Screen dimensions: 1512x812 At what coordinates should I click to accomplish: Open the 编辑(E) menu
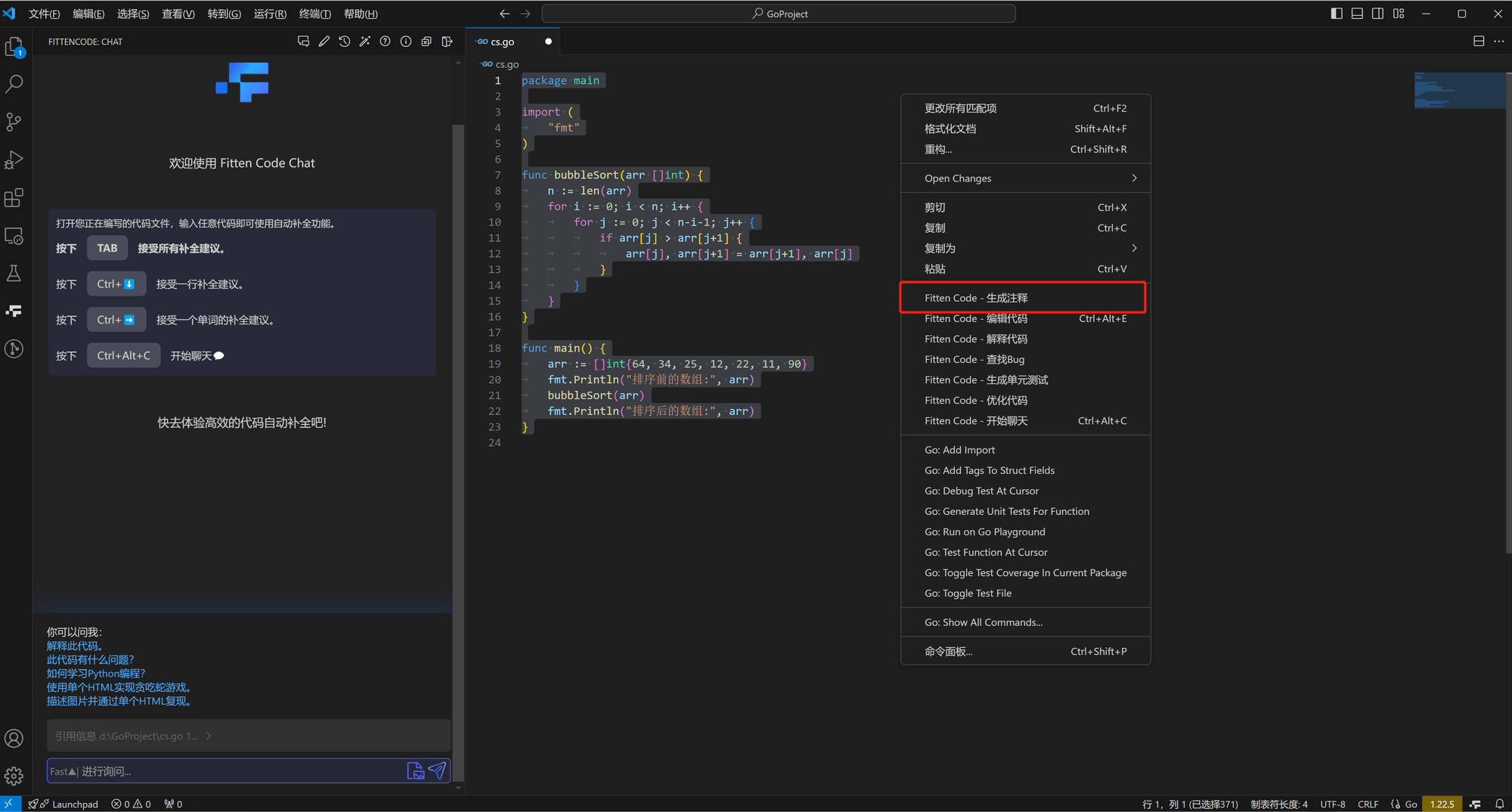coord(88,14)
